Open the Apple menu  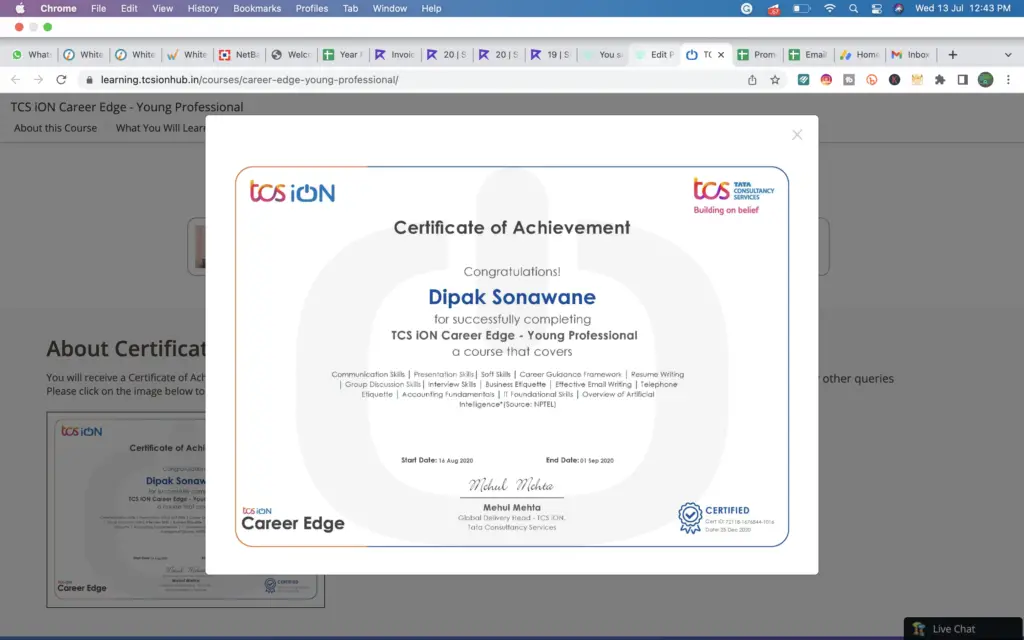(x=20, y=8)
